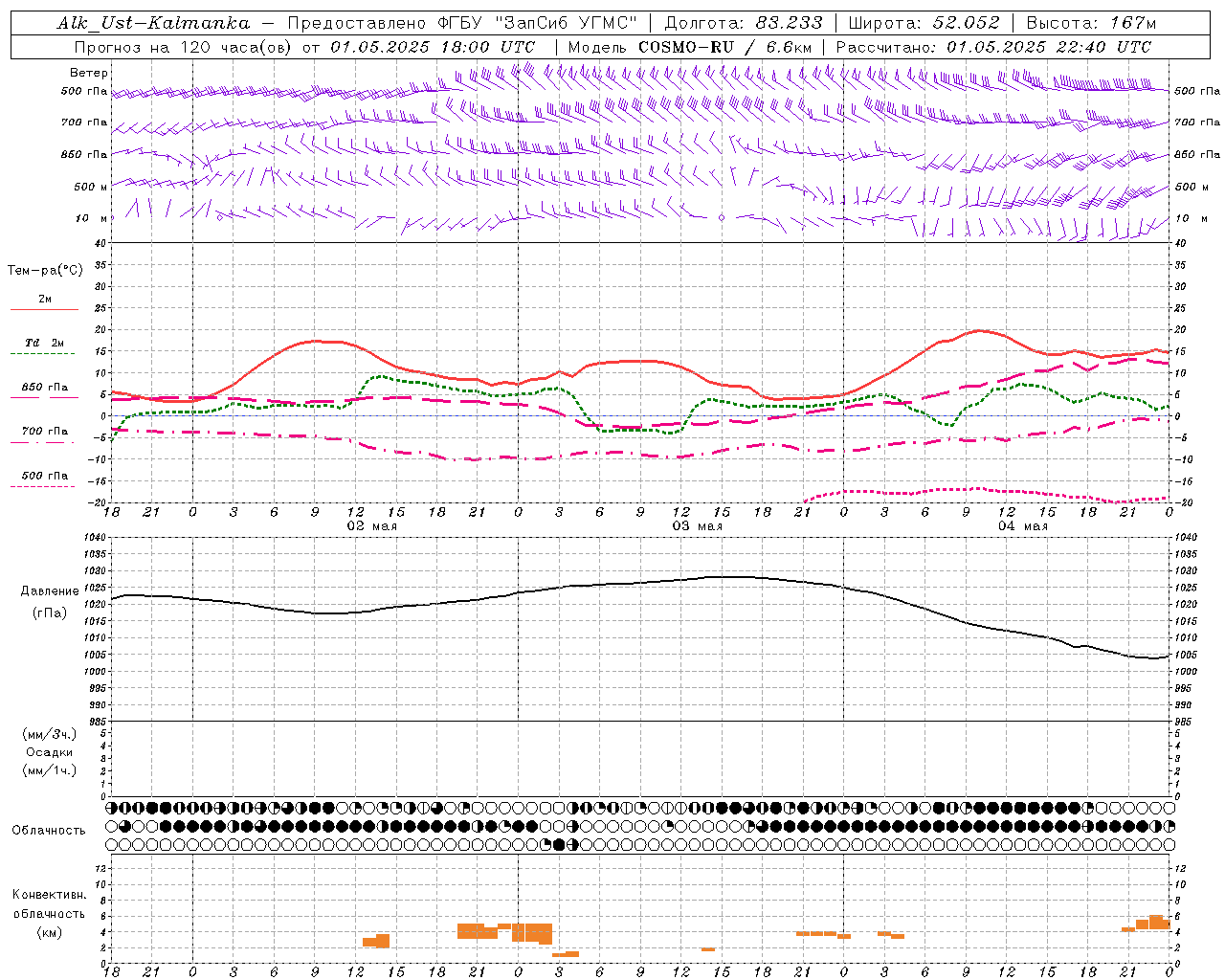Click the station name Alk_Ust-Kalmanka
1225x980 pixels.
tap(153, 23)
